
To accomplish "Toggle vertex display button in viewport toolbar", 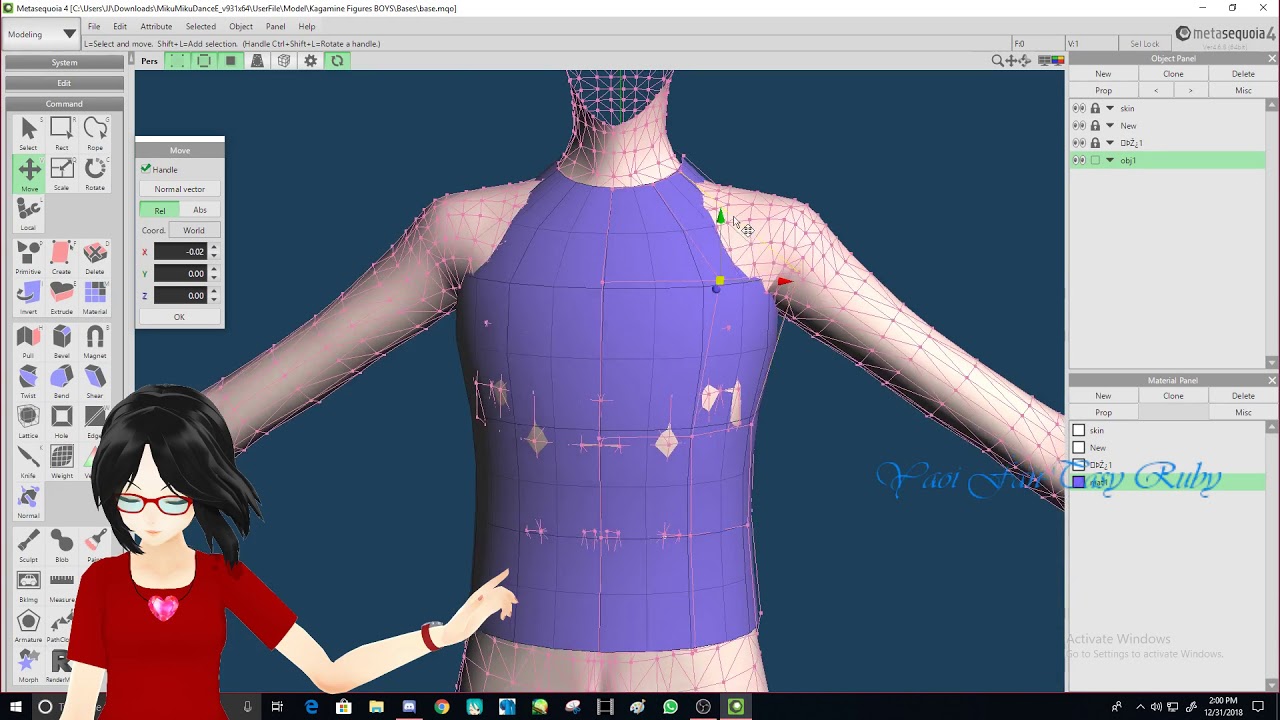I will 177,61.
